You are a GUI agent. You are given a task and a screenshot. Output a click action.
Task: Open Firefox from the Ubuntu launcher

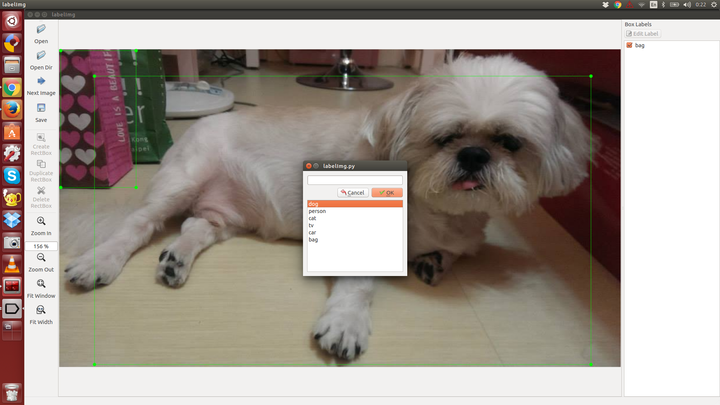pyautogui.click(x=12, y=108)
